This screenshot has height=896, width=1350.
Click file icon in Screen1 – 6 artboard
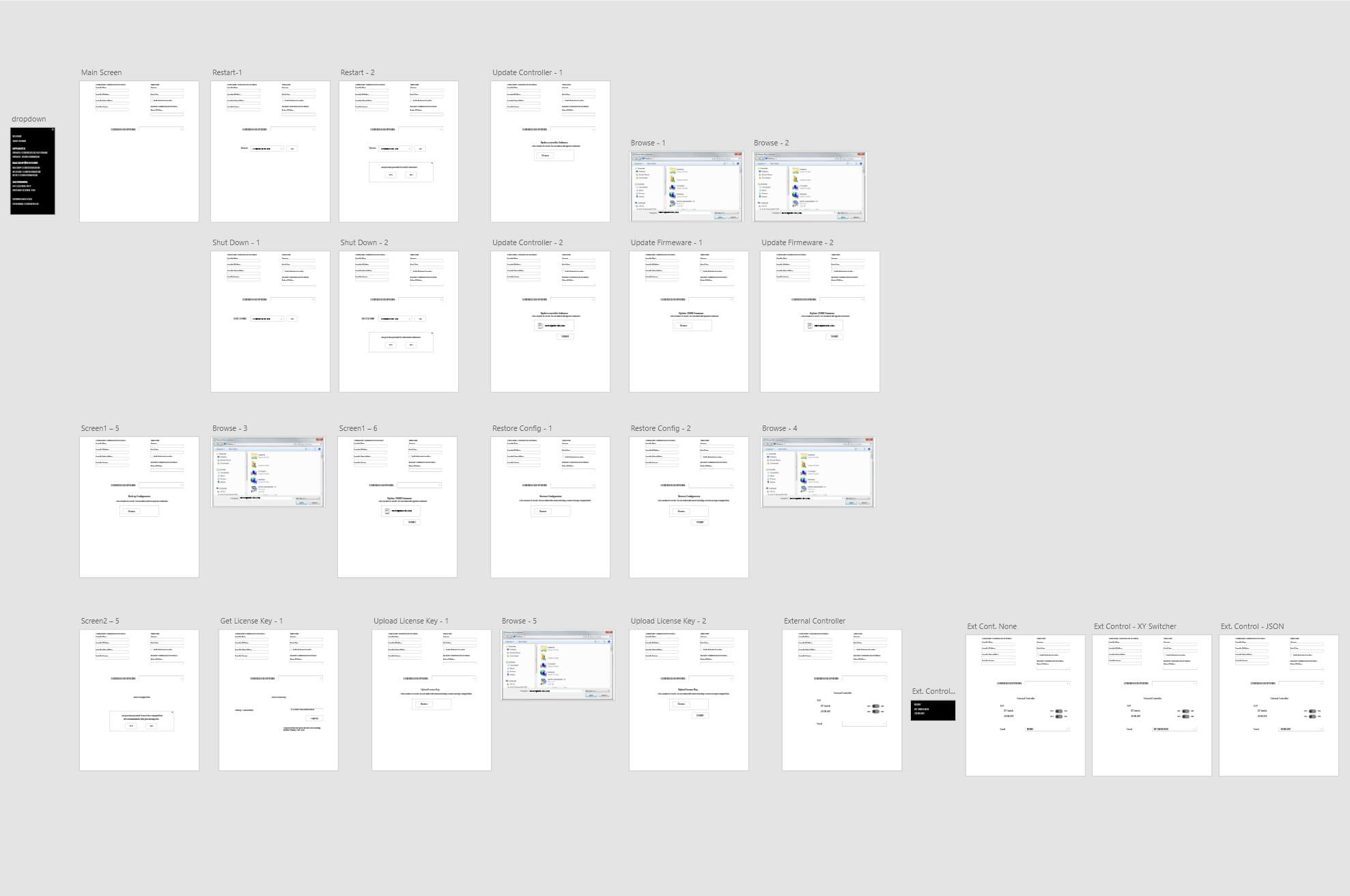click(387, 511)
